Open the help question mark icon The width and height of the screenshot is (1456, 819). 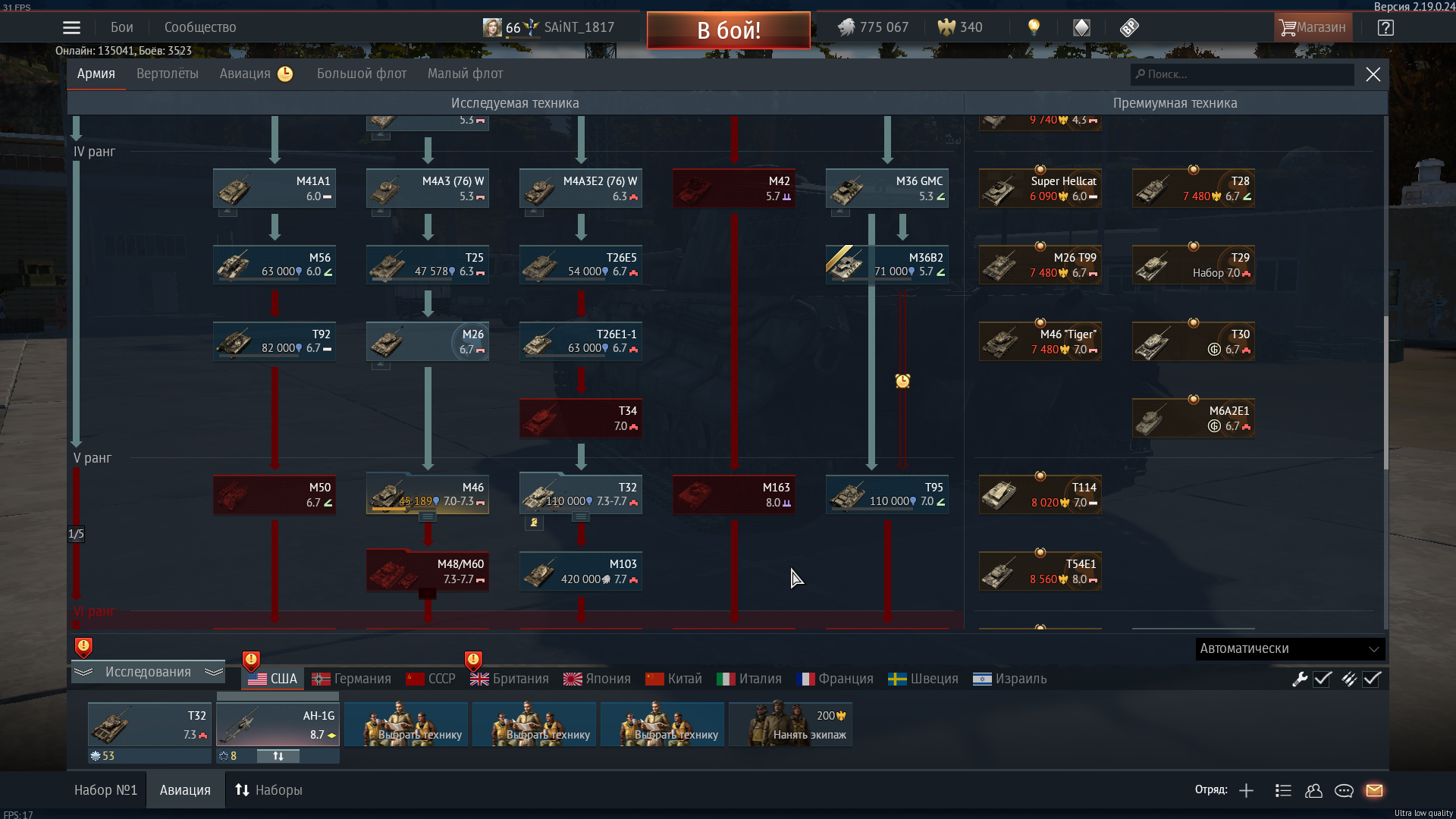[1385, 28]
